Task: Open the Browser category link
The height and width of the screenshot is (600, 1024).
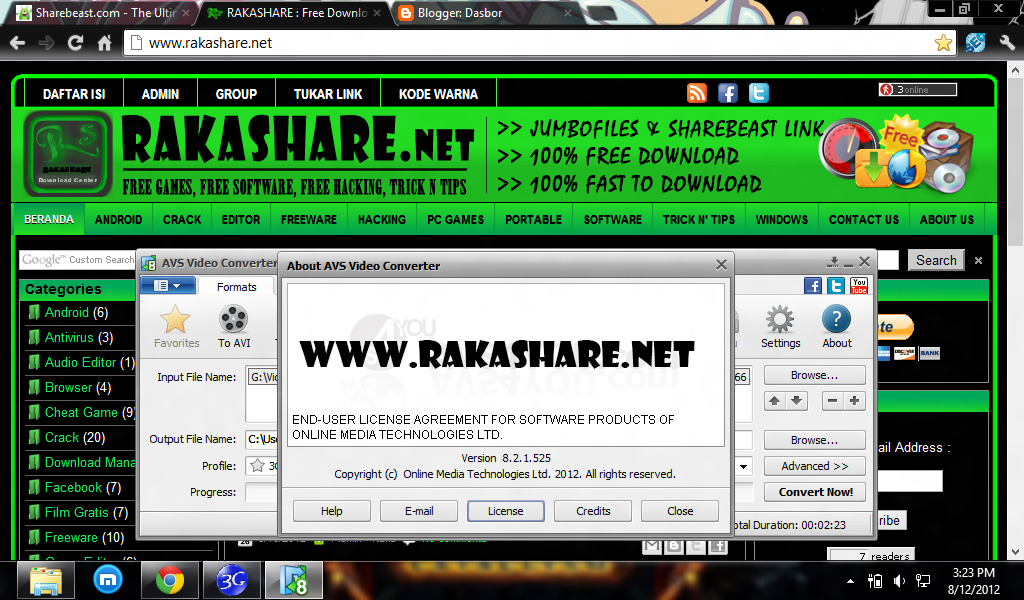Action: click(69, 387)
